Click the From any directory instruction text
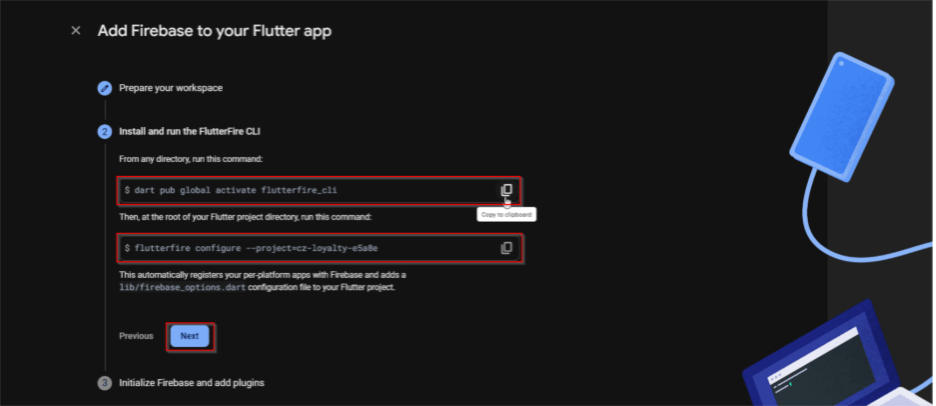 point(190,159)
